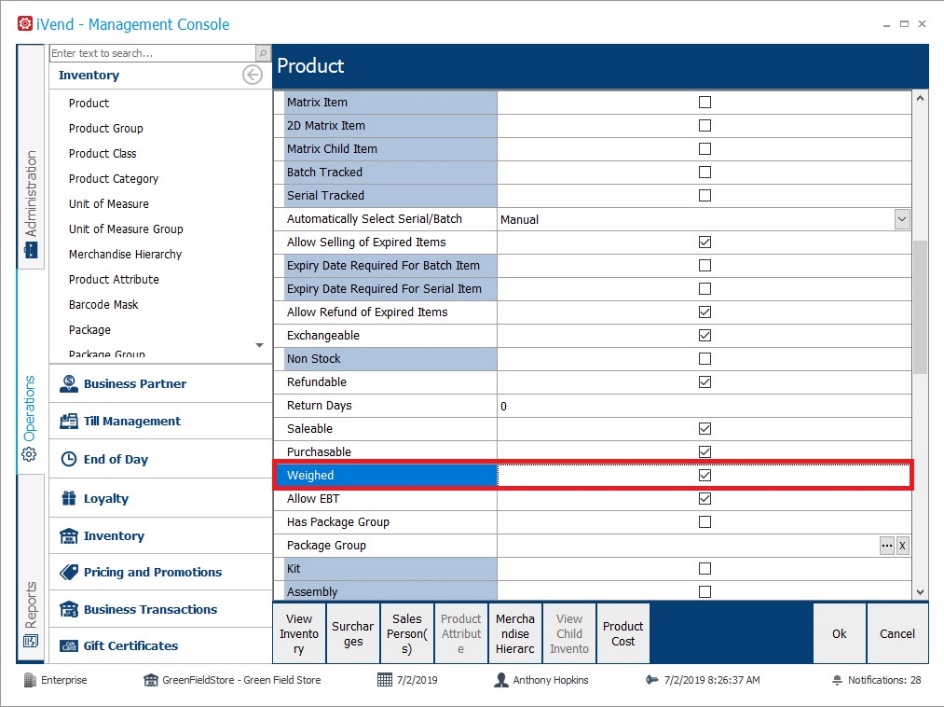Open Barcode Mask menu item
Image resolution: width=944 pixels, height=707 pixels.
[103, 305]
